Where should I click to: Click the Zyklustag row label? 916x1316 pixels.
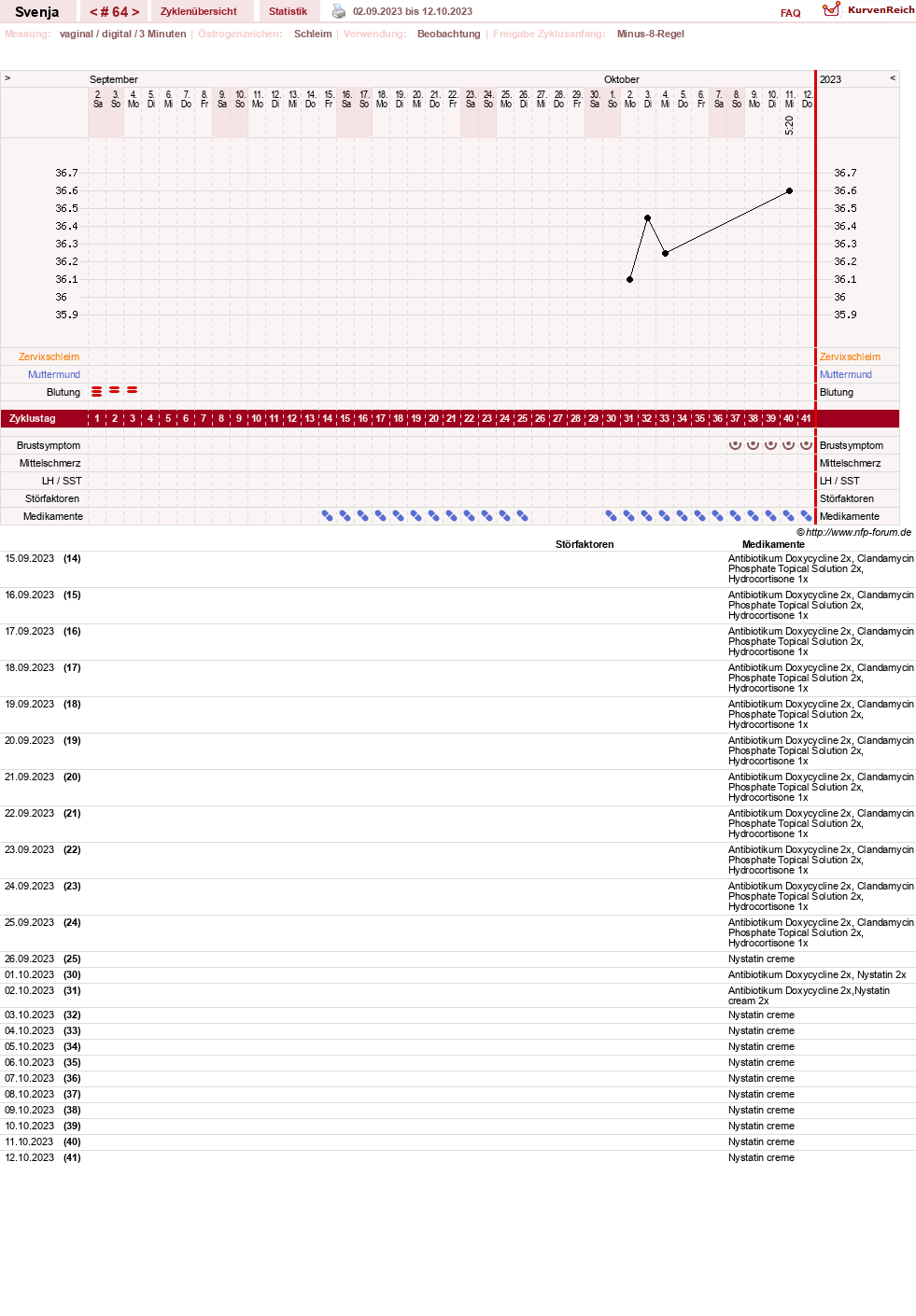pyautogui.click(x=33, y=418)
